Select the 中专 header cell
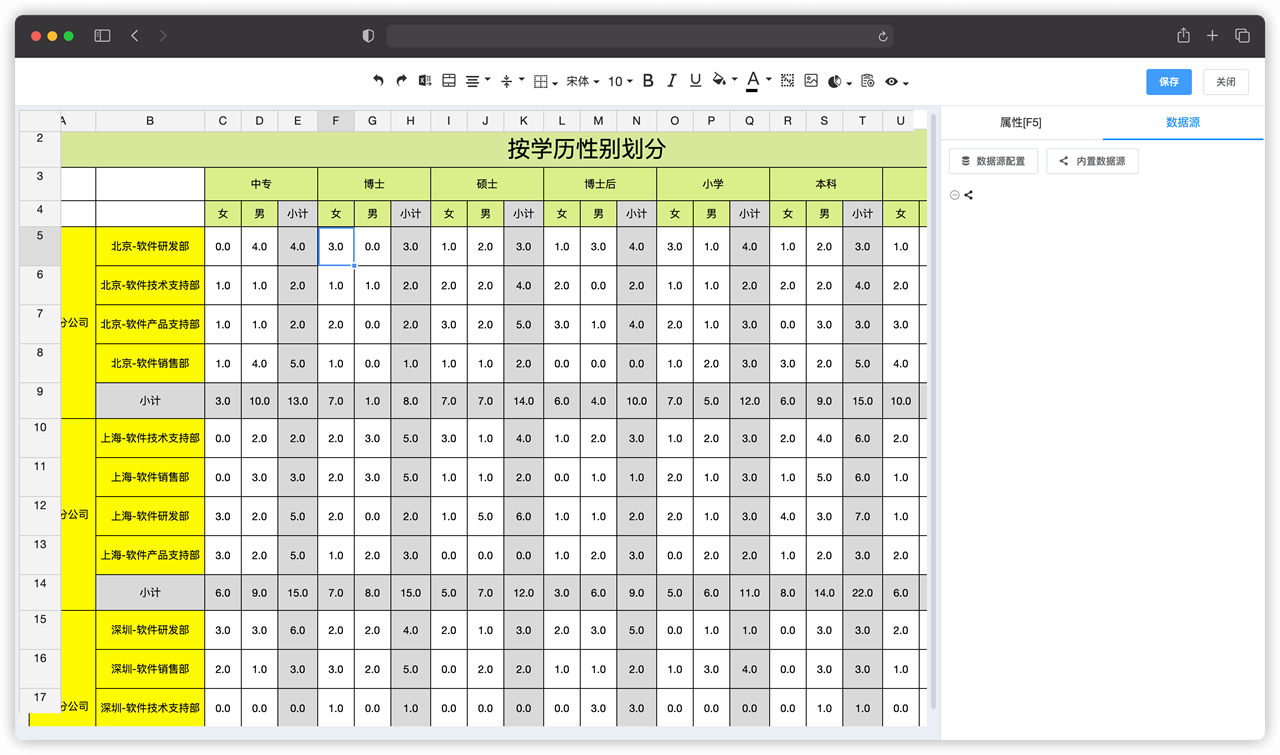Viewport: 1280px width, 755px height. 261,184
